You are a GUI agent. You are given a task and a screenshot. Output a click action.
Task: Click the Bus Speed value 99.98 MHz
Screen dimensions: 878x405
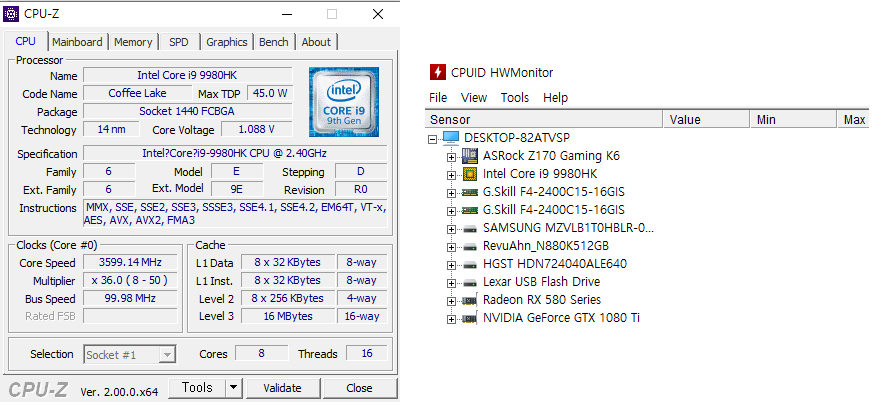tap(130, 298)
